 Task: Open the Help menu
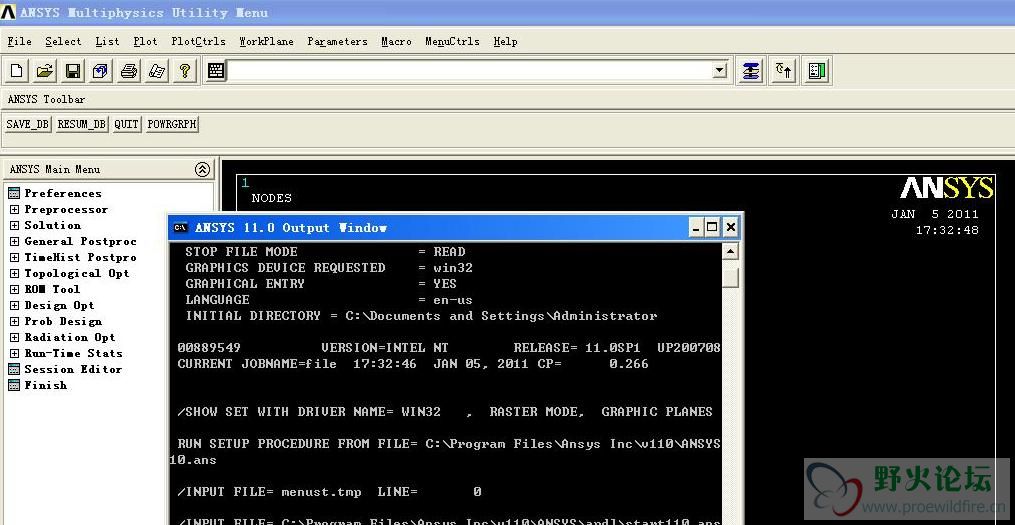pyautogui.click(x=506, y=41)
